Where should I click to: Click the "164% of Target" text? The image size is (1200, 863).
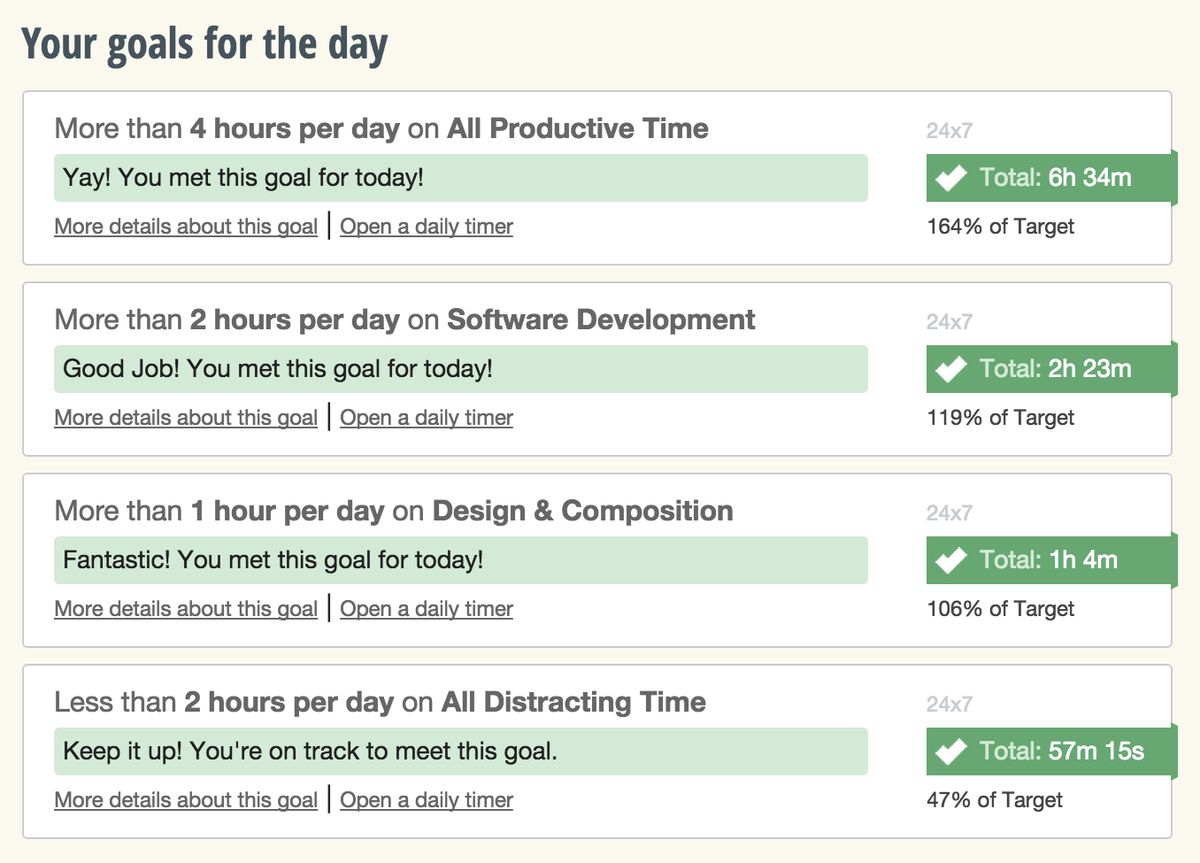1000,227
